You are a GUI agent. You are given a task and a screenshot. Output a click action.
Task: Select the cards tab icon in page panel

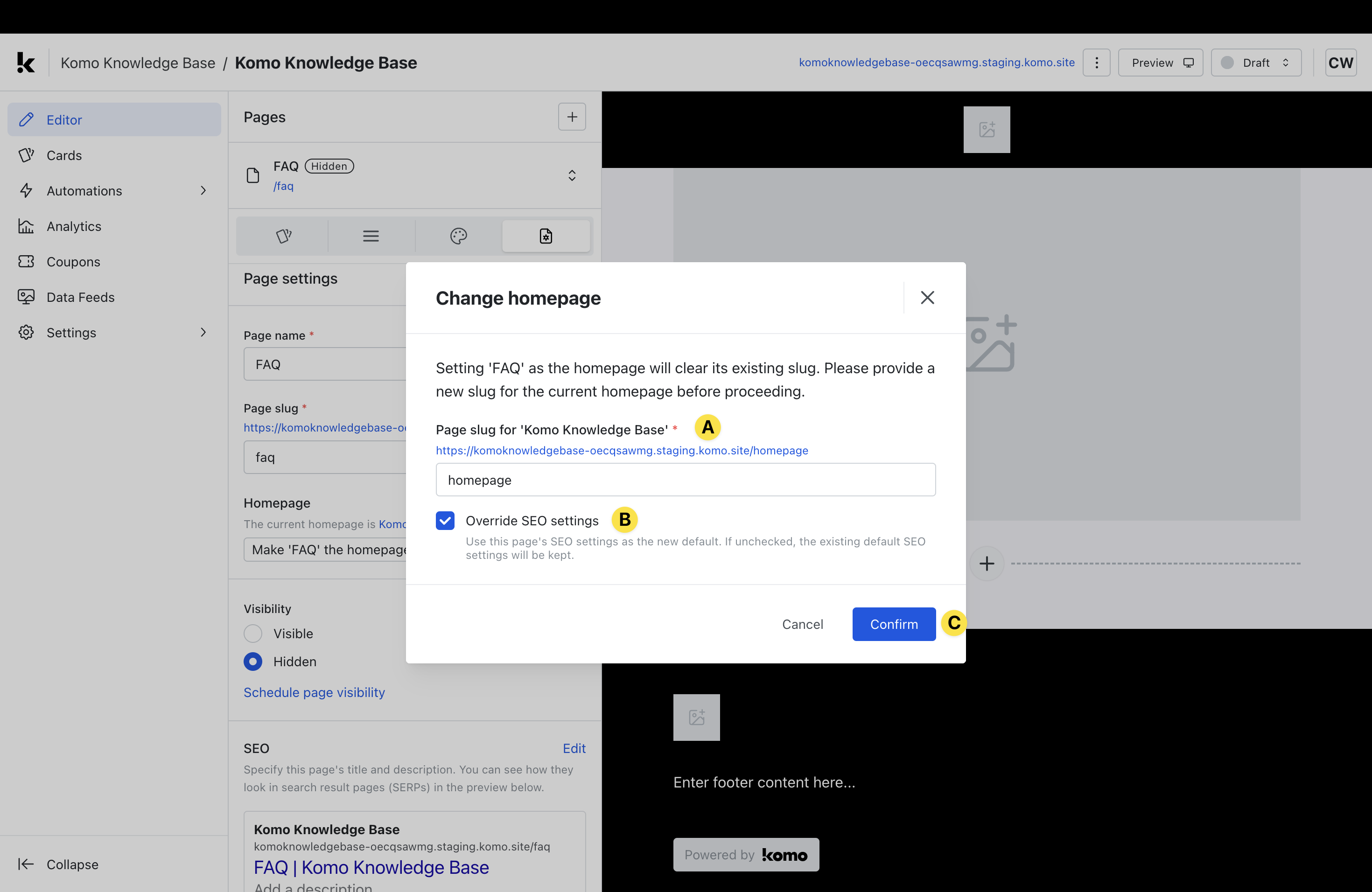click(x=283, y=236)
